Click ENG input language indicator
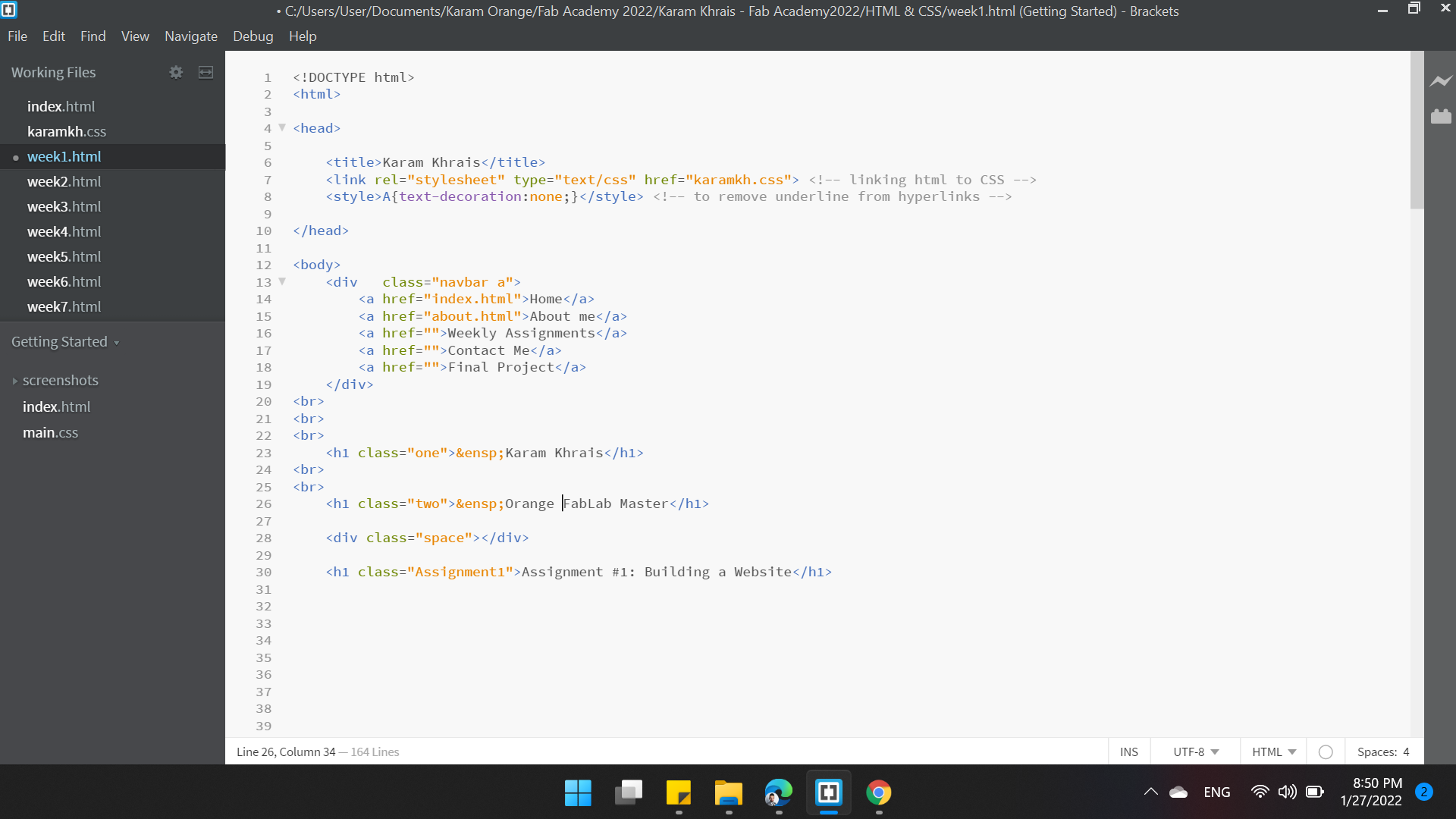The height and width of the screenshot is (819, 1456). click(1216, 792)
